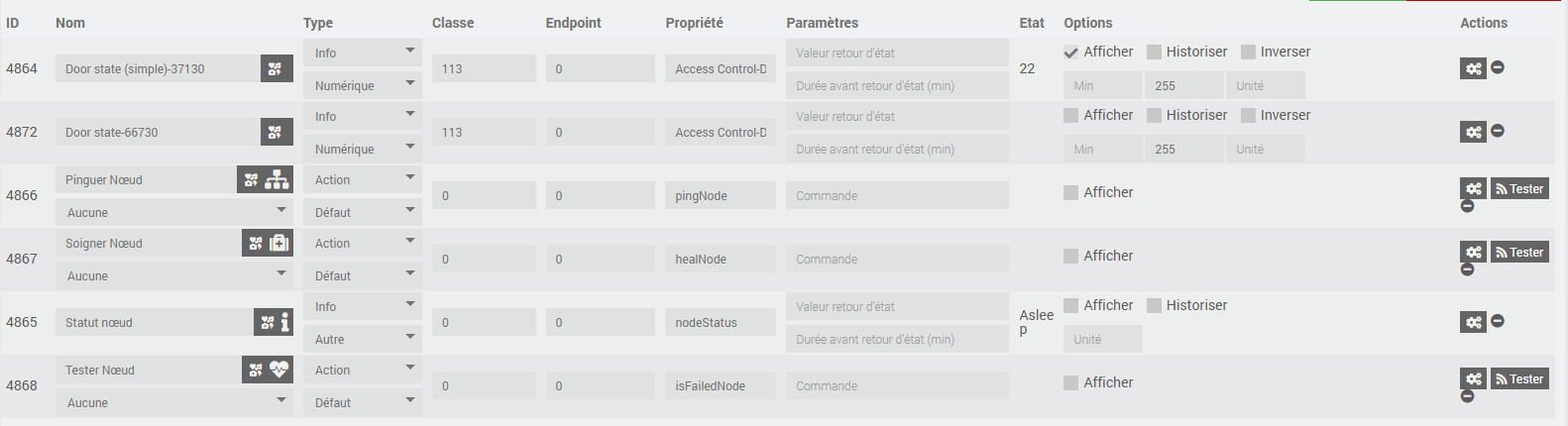The width and height of the screenshot is (1568, 426).
Task: Open the Info type dropdown for command 4864
Action: click(362, 53)
